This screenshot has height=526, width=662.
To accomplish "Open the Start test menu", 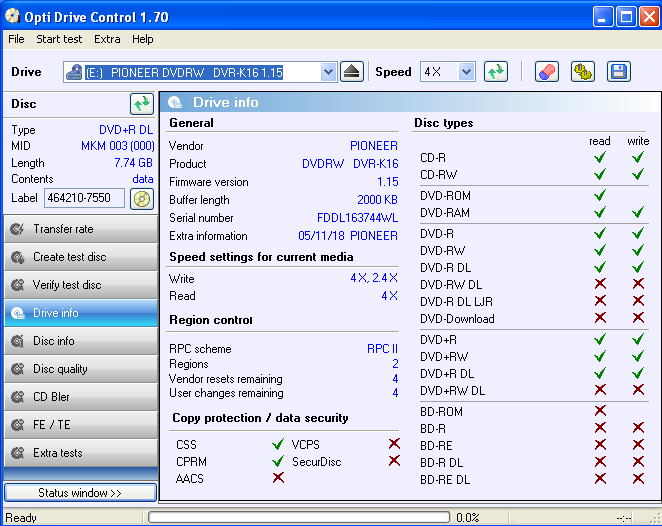I will (59, 39).
